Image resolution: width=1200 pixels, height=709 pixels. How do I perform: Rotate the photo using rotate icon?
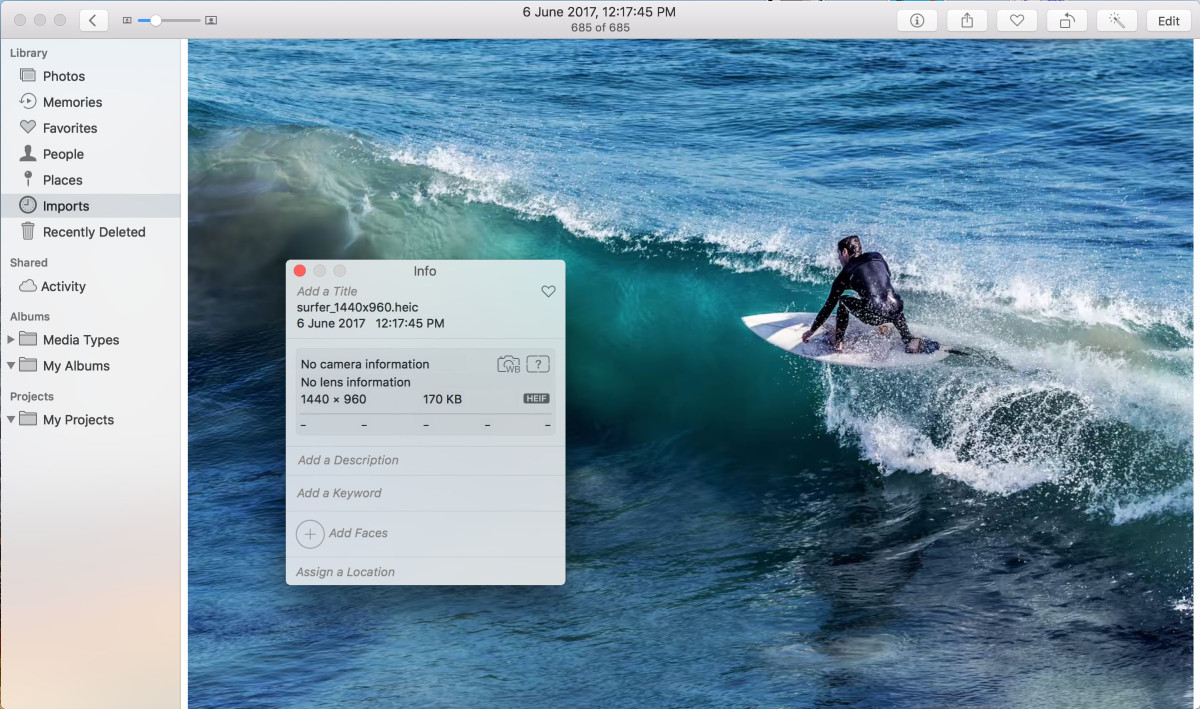pos(1067,21)
